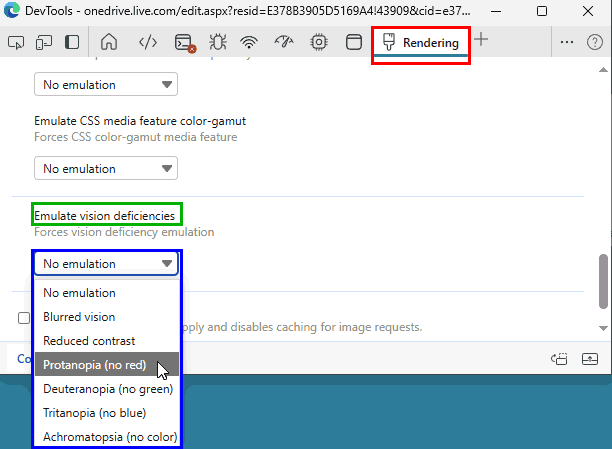
Task: Select Protanopia (no red) option
Action: point(95,365)
